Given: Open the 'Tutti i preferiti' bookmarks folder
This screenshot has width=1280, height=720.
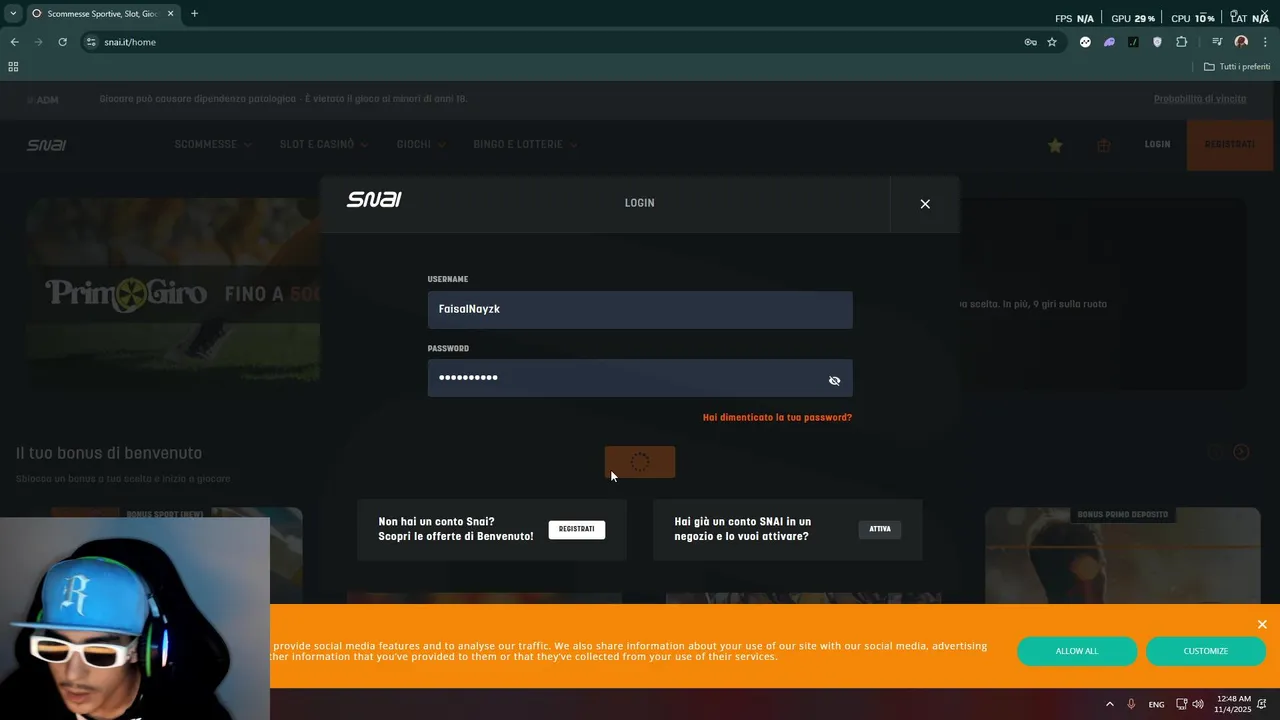Looking at the screenshot, I should pos(1237,67).
